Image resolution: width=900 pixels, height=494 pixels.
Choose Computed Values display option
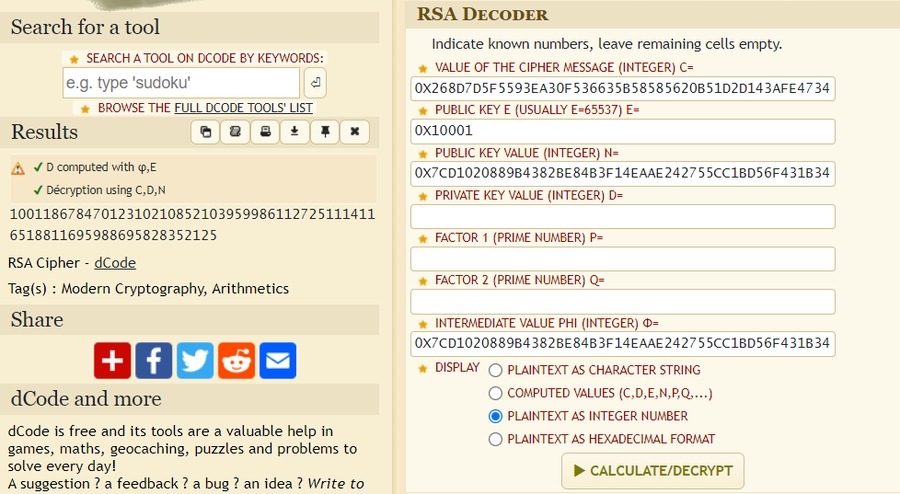495,393
